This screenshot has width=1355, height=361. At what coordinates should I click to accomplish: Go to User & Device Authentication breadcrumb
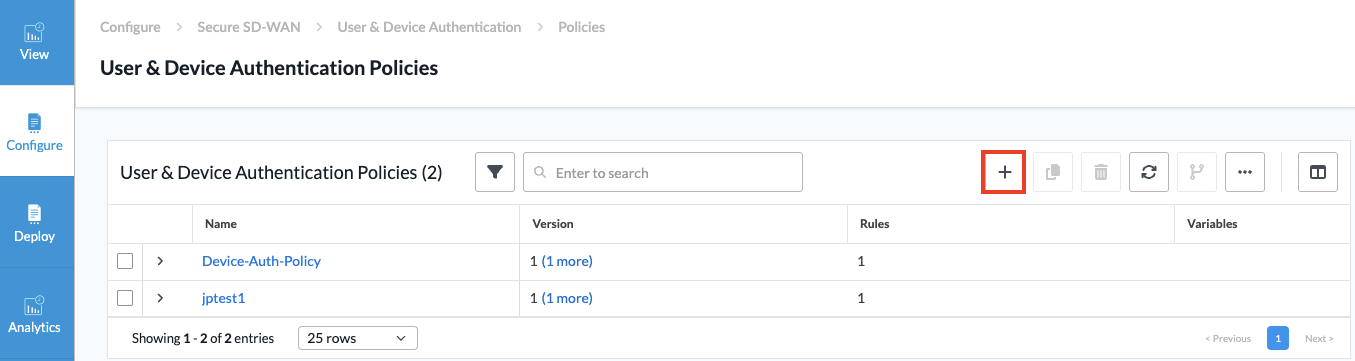429,27
